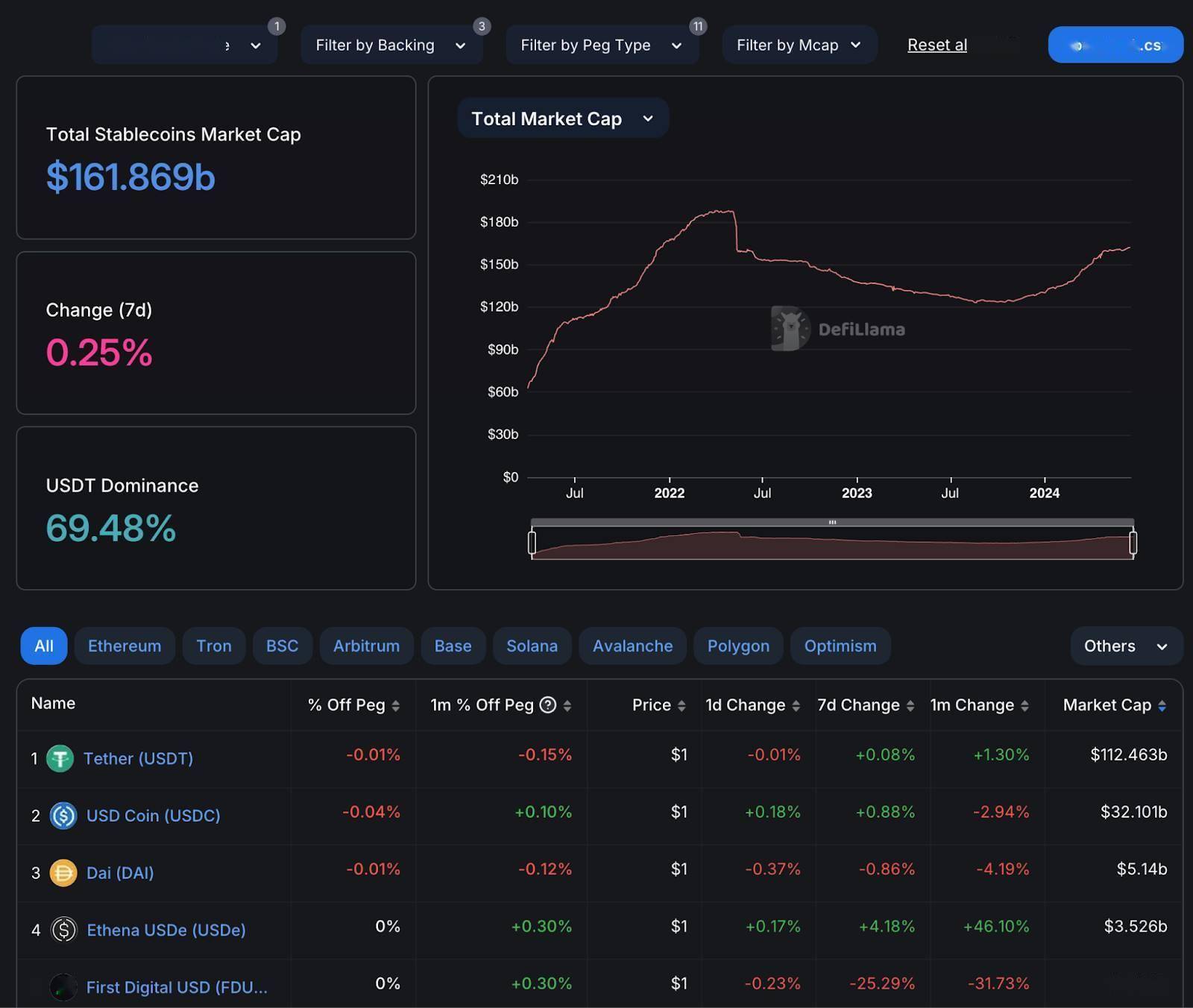Click the $32.101b market cap cell
The image size is (1193, 1008).
click(1134, 812)
